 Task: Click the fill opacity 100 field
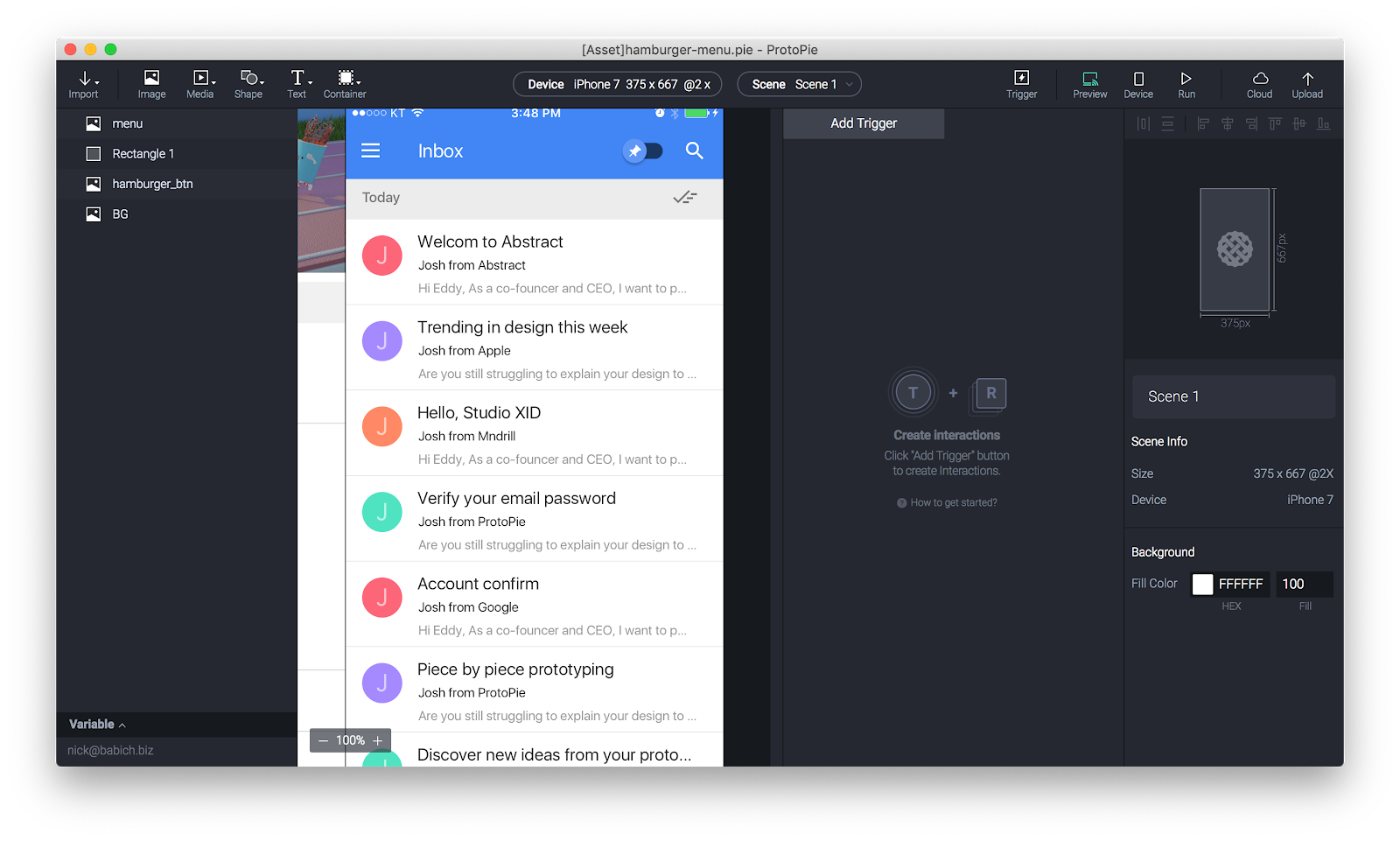pyautogui.click(x=1305, y=585)
